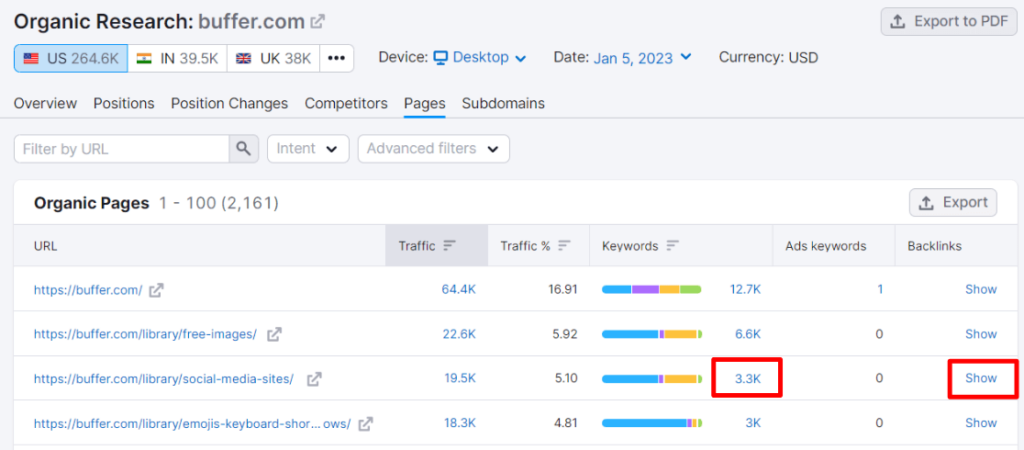Switch to the Positions tab
The height and width of the screenshot is (450, 1024).
click(124, 103)
